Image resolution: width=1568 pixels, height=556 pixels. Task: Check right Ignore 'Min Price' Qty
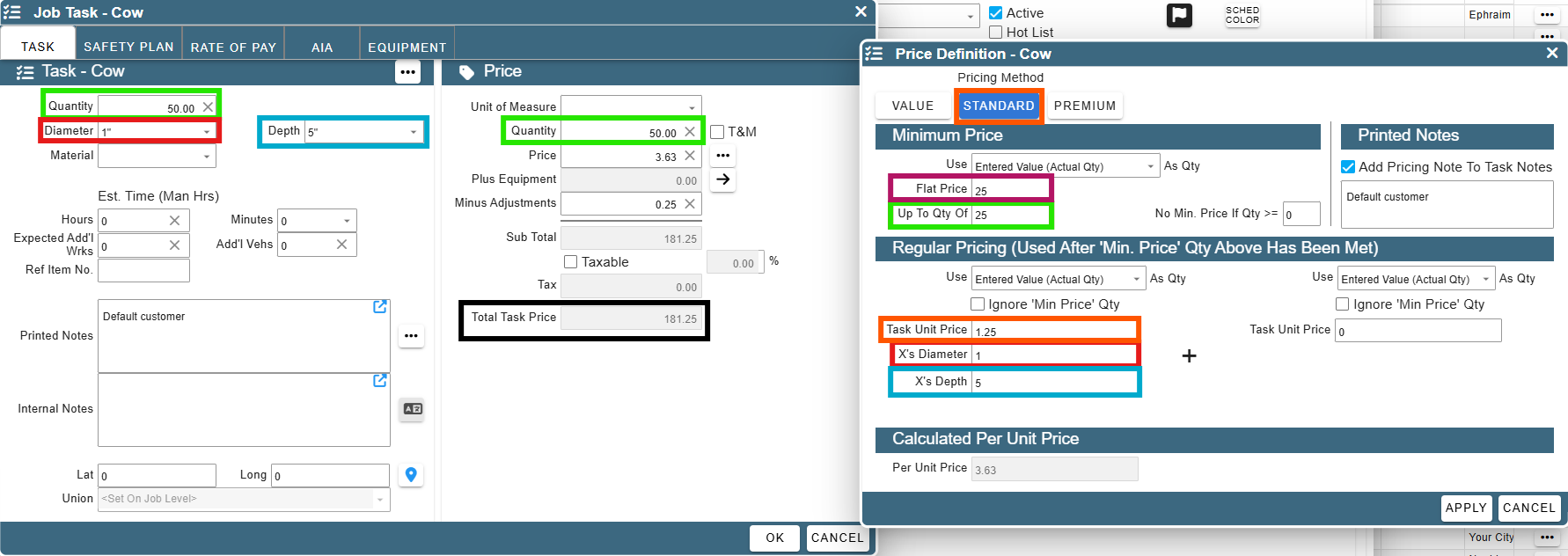[x=1343, y=304]
